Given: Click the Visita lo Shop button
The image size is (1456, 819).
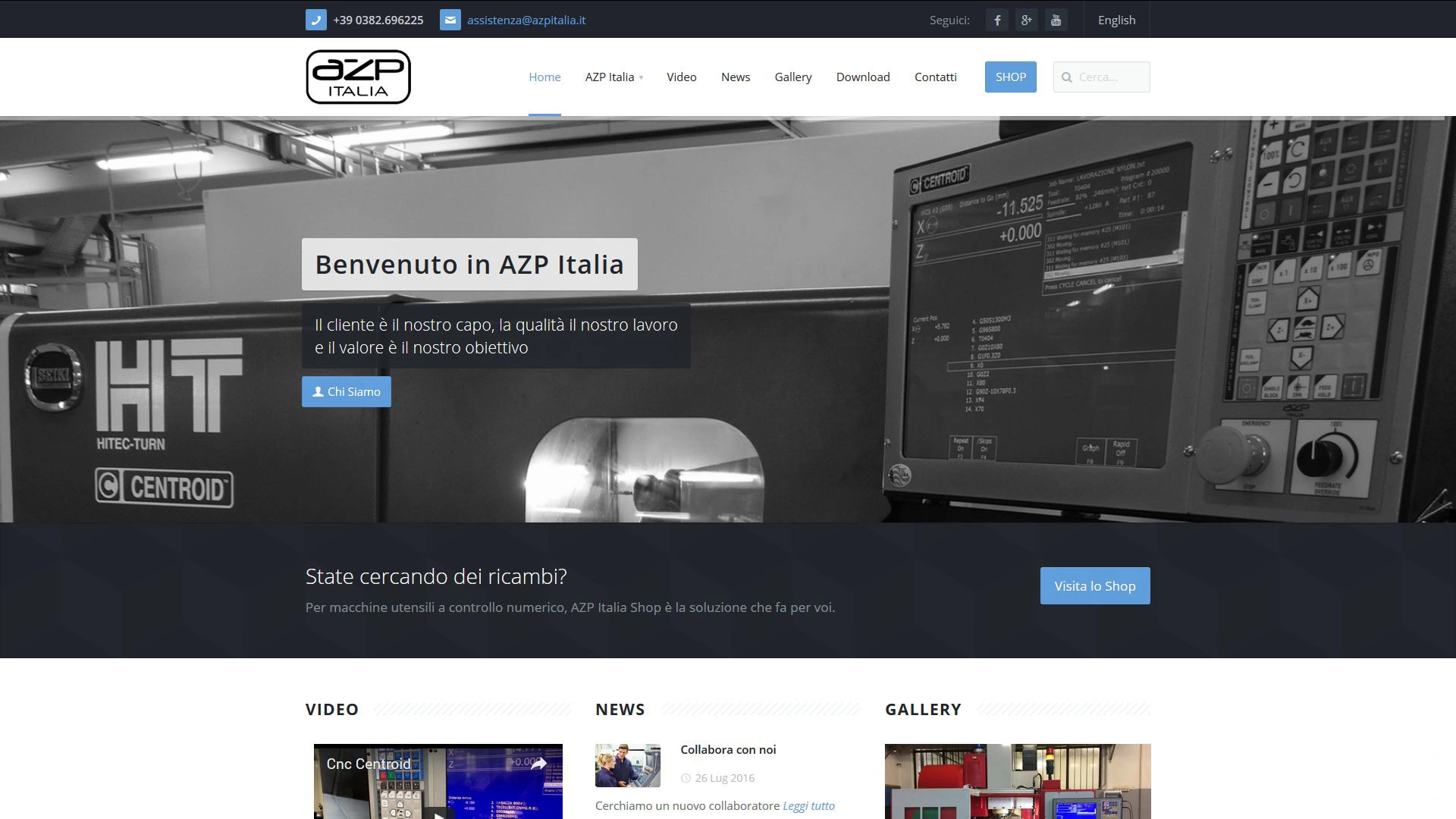Looking at the screenshot, I should [1095, 586].
